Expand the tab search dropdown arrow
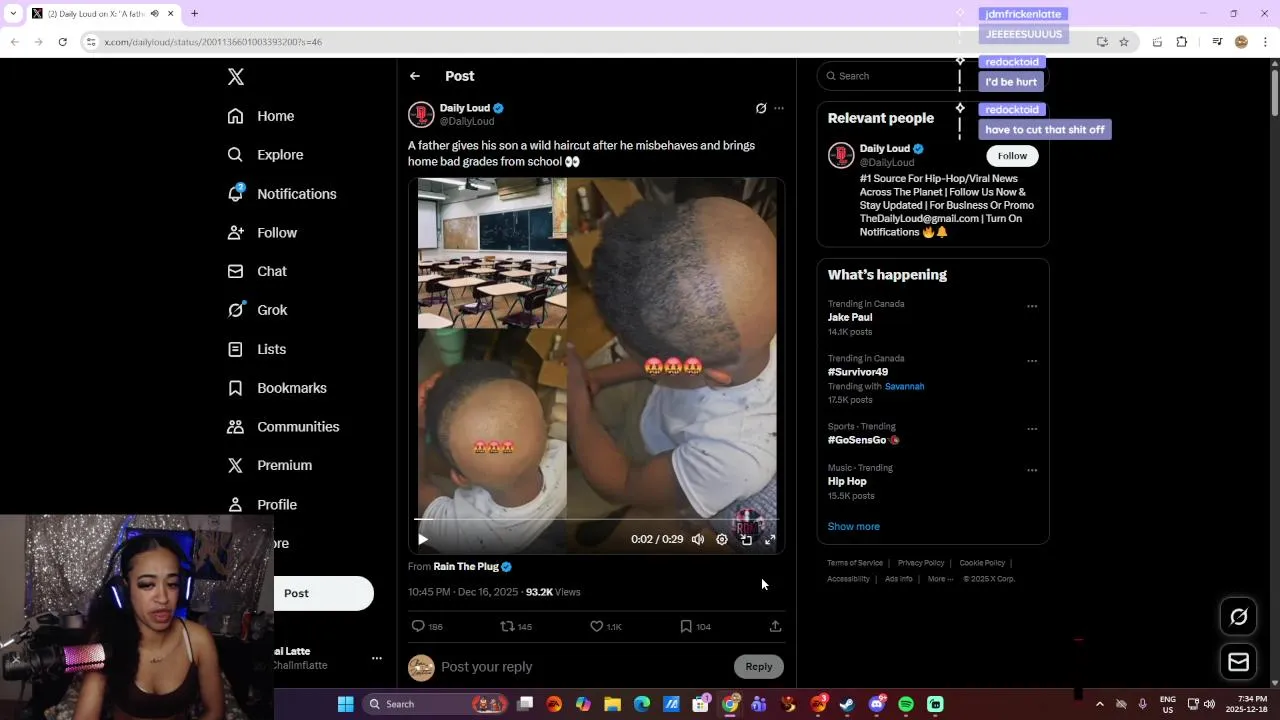The image size is (1280, 720). click(13, 14)
